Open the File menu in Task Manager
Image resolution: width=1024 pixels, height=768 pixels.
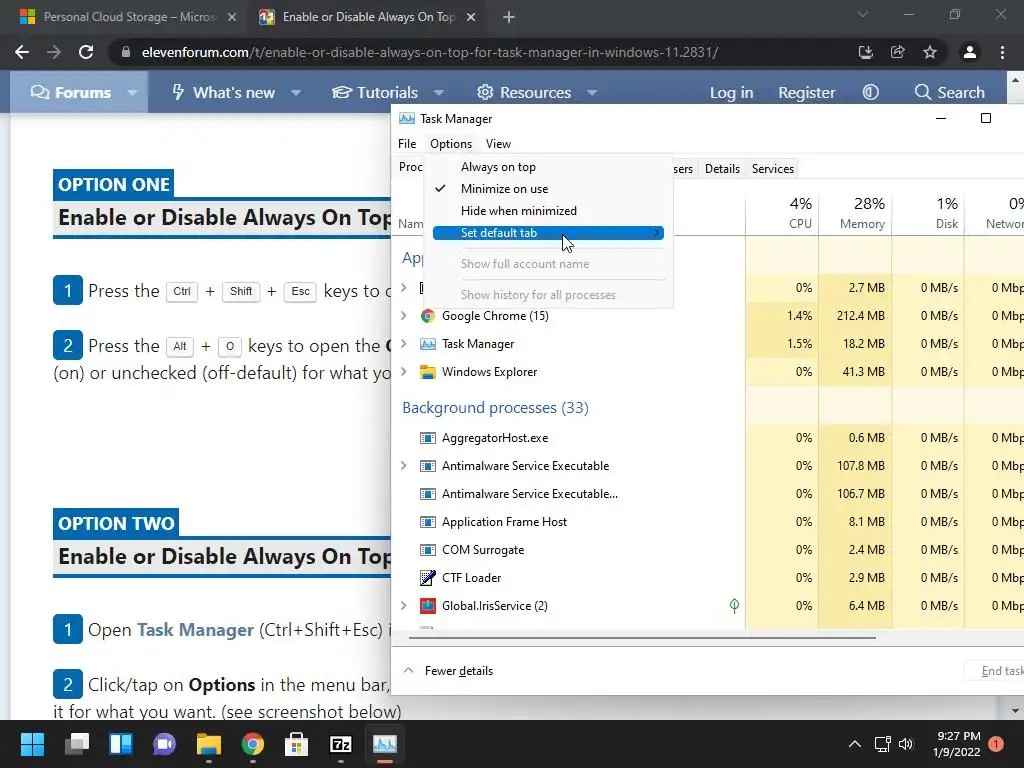(x=407, y=144)
